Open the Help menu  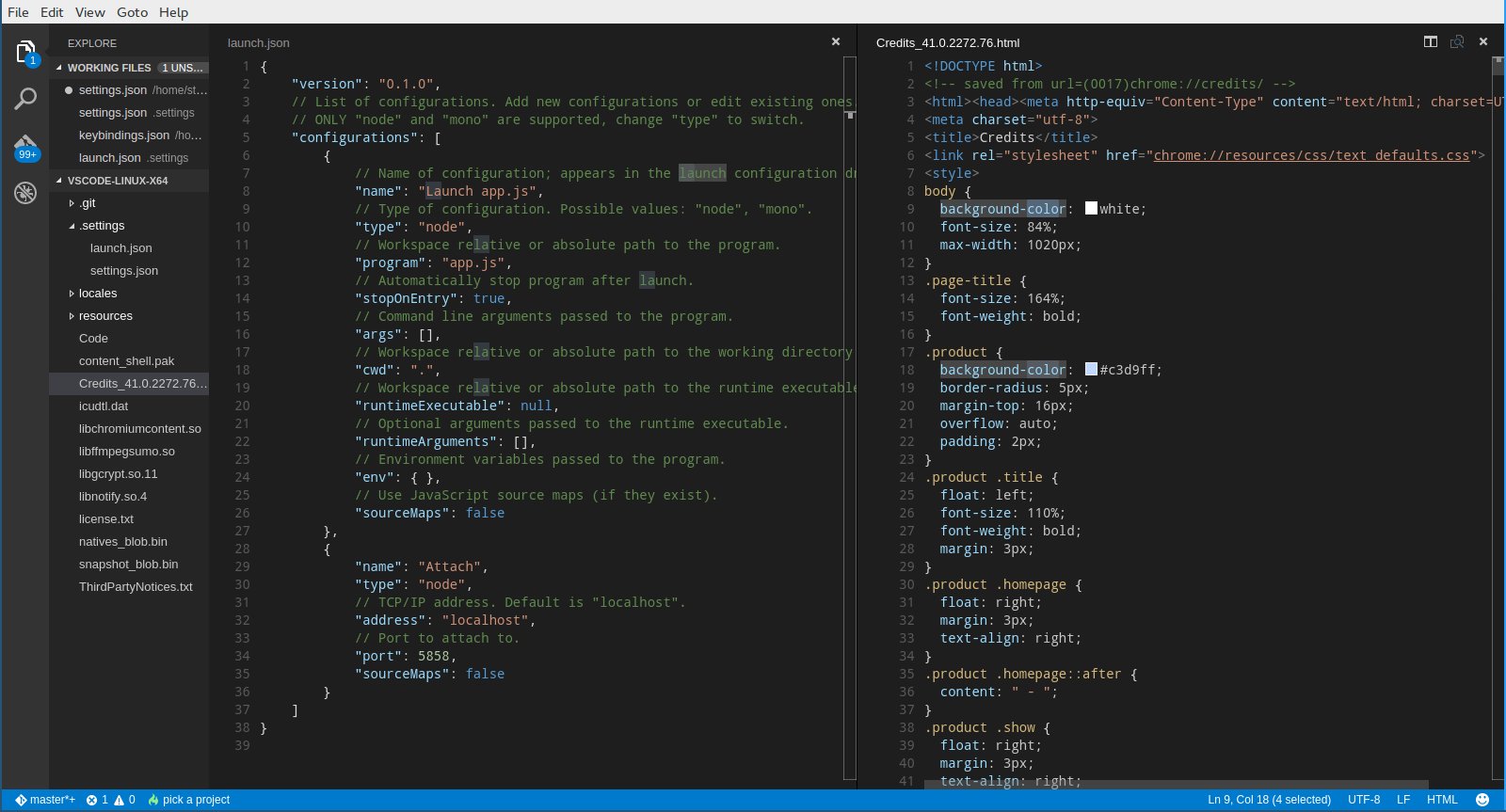pos(173,12)
